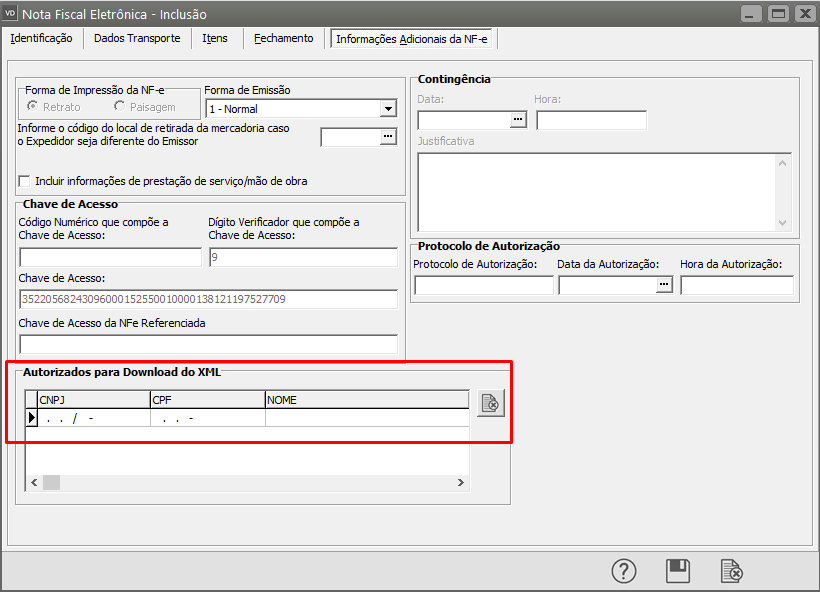Open lookup button for local de retirada code
820x592 pixels.
tap(388, 137)
